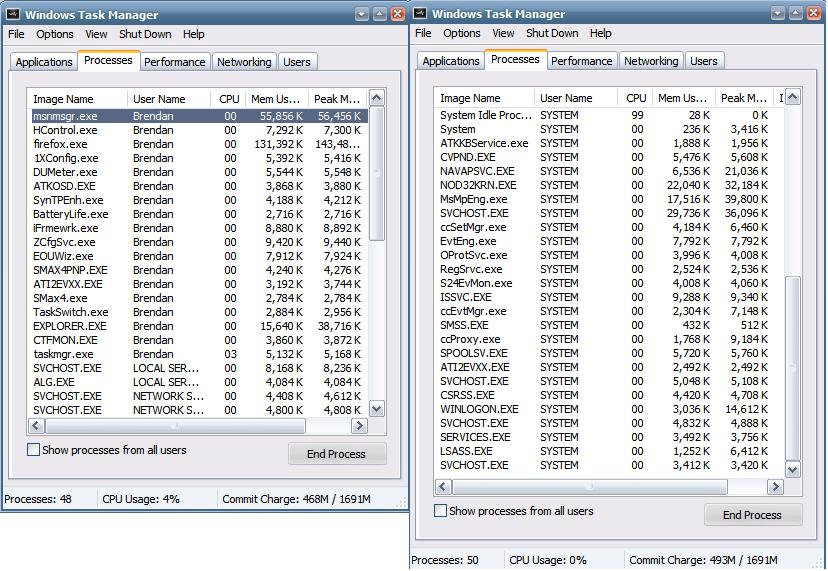The image size is (828, 571).
Task: Switch to Applications tab in left window
Action: click(x=44, y=62)
